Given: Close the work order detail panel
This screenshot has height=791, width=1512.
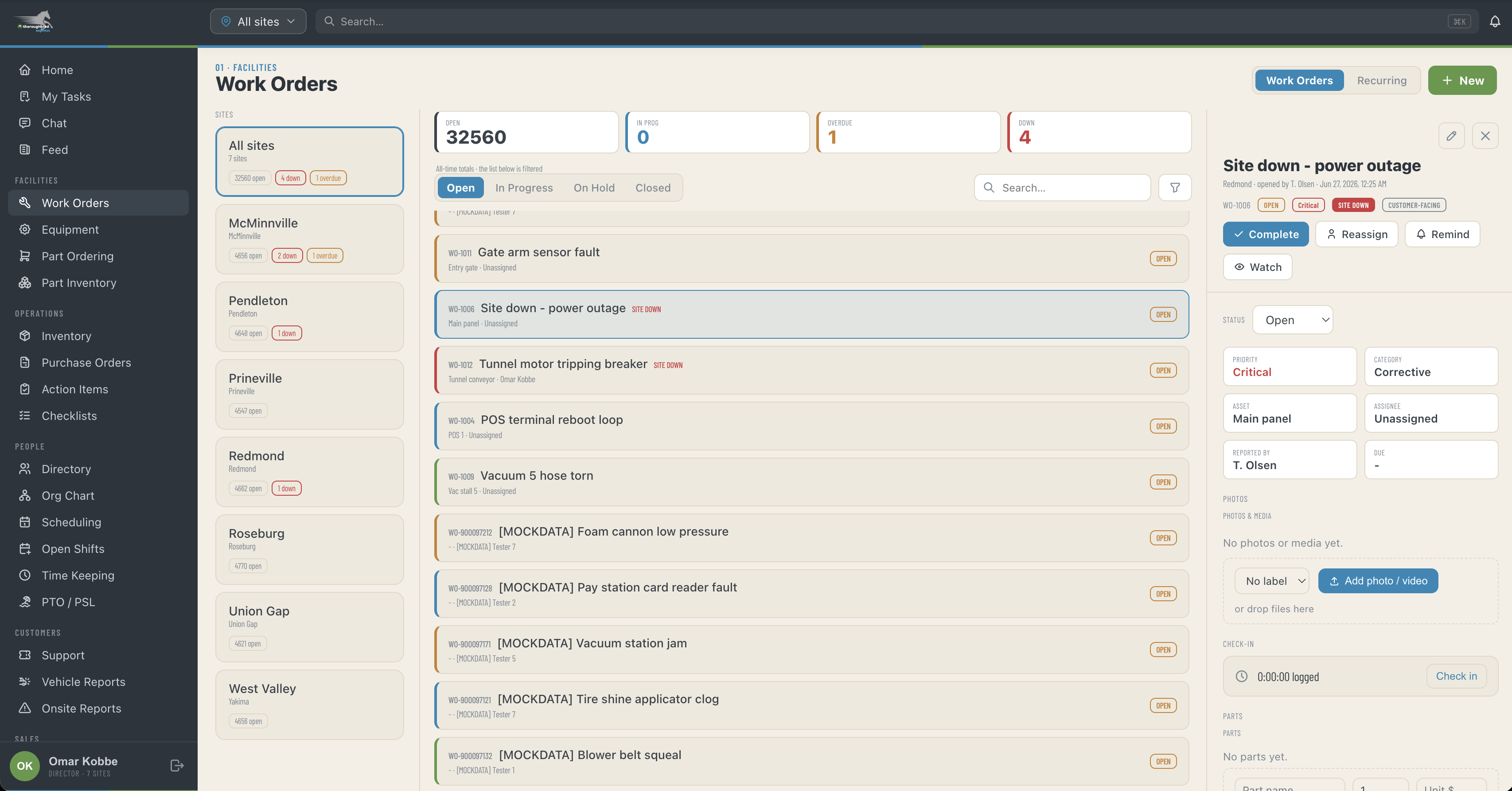Looking at the screenshot, I should 1485,136.
